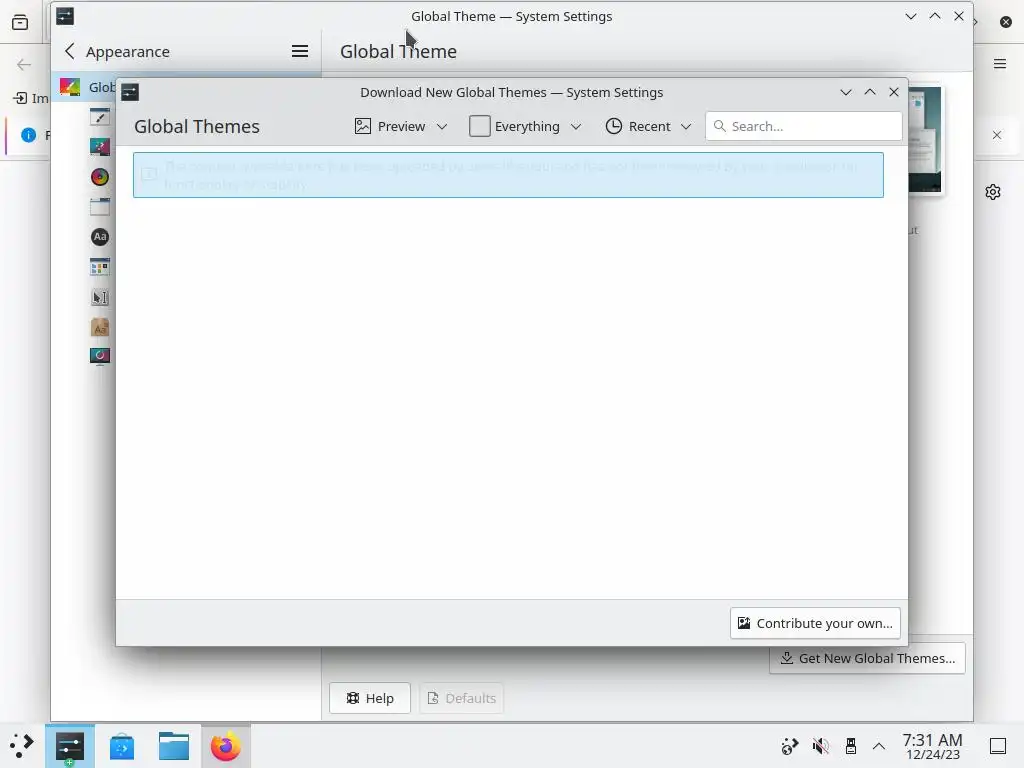This screenshot has width=1024, height=768.
Task: Click Get New Global Themes... button
Action: [x=867, y=658]
